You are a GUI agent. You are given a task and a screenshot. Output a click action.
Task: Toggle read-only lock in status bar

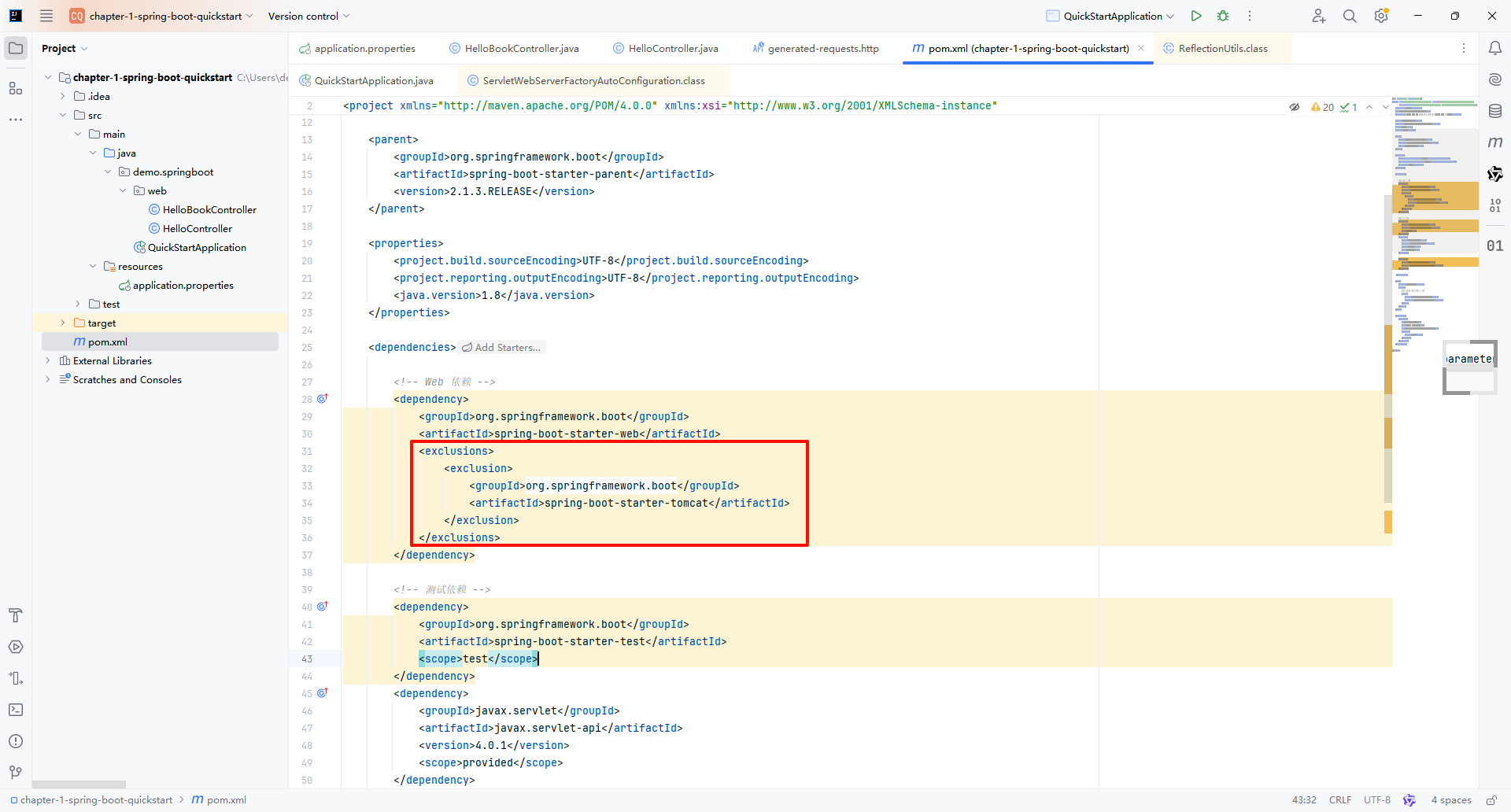tap(1491, 800)
